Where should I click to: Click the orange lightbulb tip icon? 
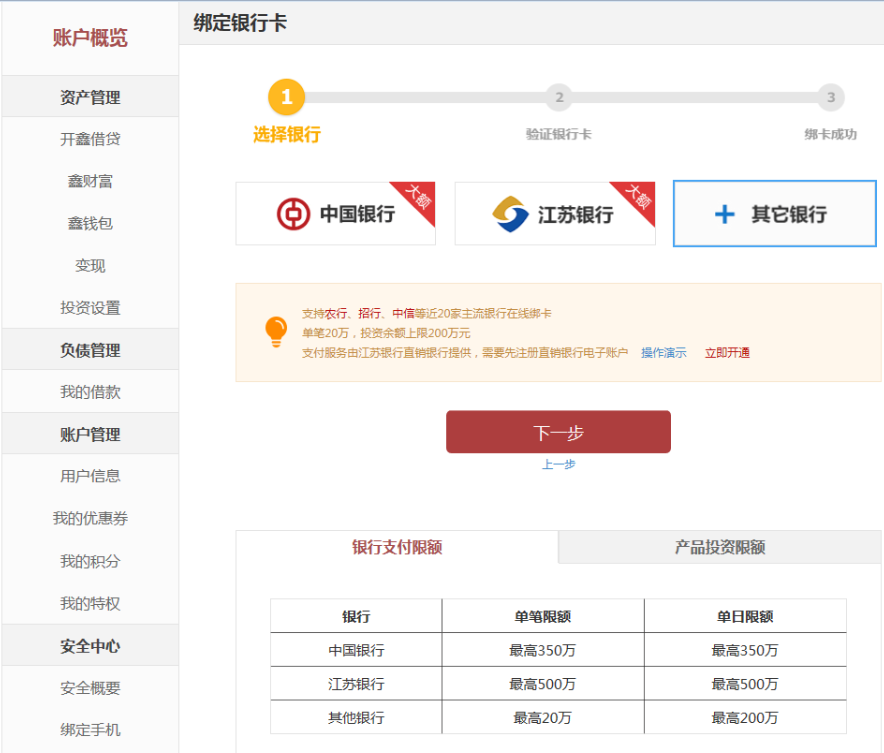pyautogui.click(x=276, y=332)
